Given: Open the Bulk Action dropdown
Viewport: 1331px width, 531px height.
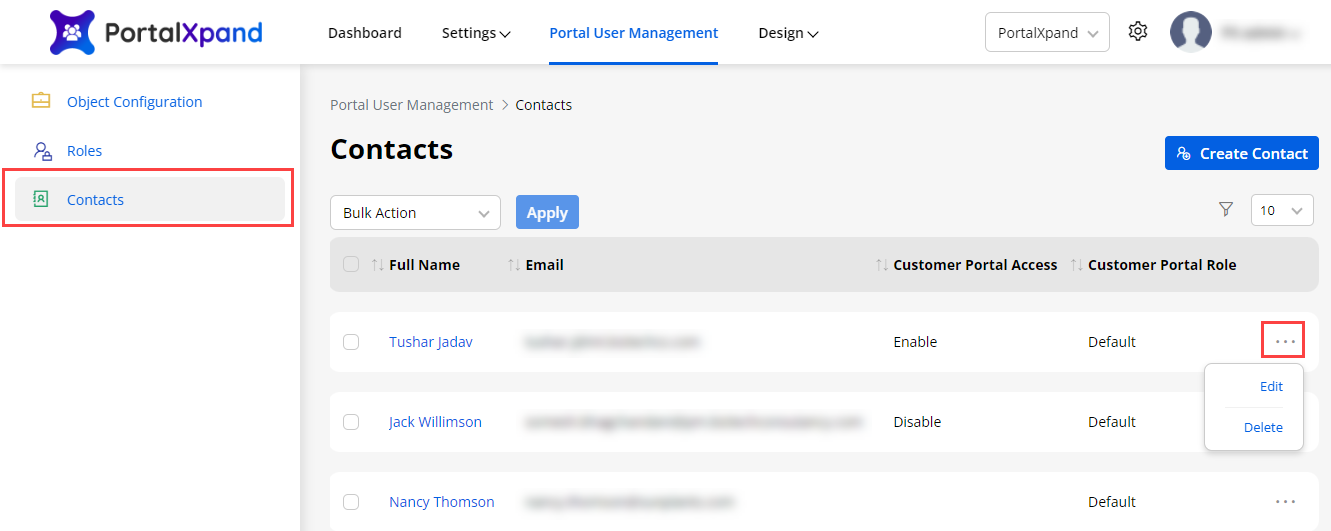Looking at the screenshot, I should (x=415, y=213).
